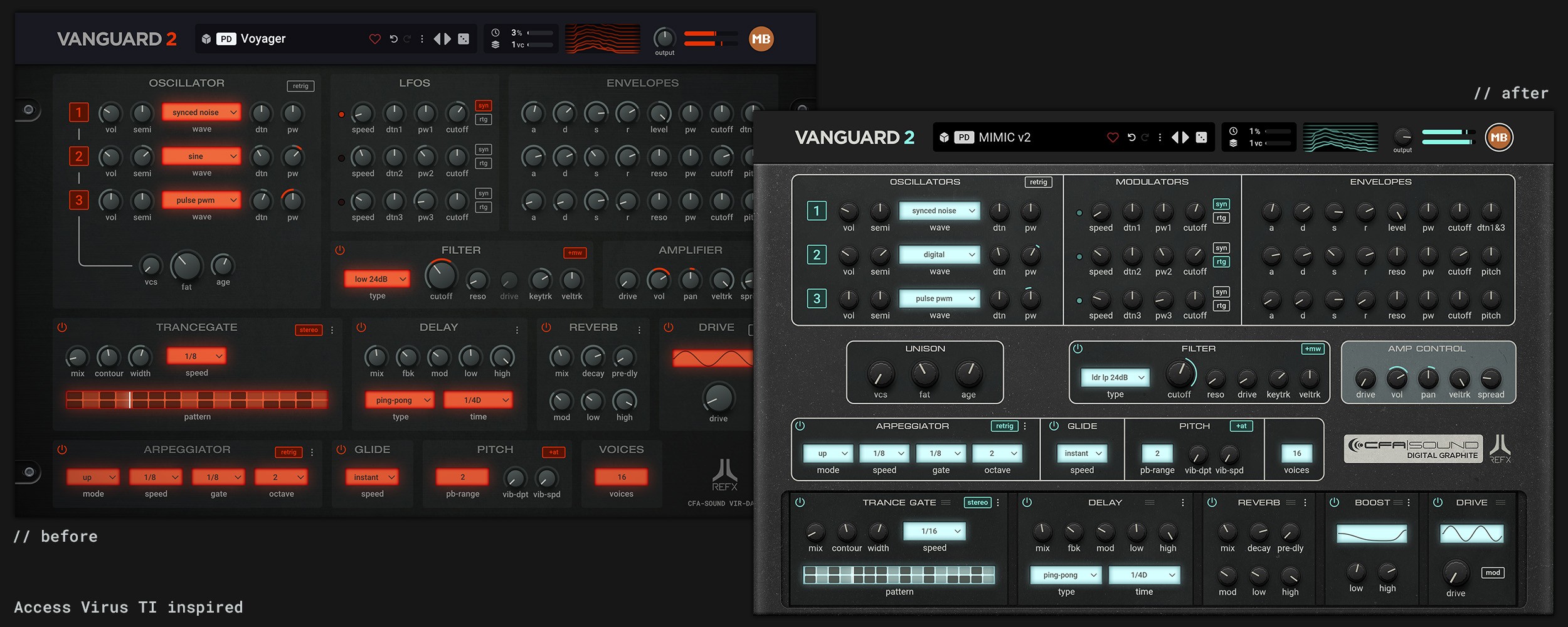This screenshot has width=1568, height=627.
Task: Toggle Boost power in teal window
Action: (x=1335, y=502)
